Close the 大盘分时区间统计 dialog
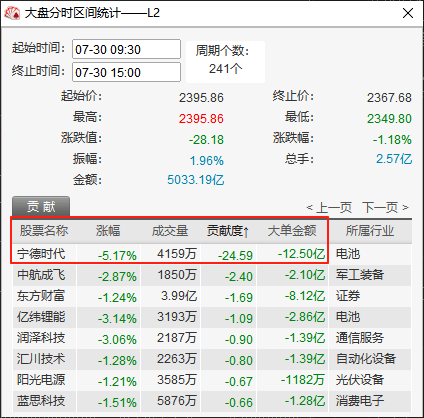Screen dimensions: 424x418 coord(408,13)
